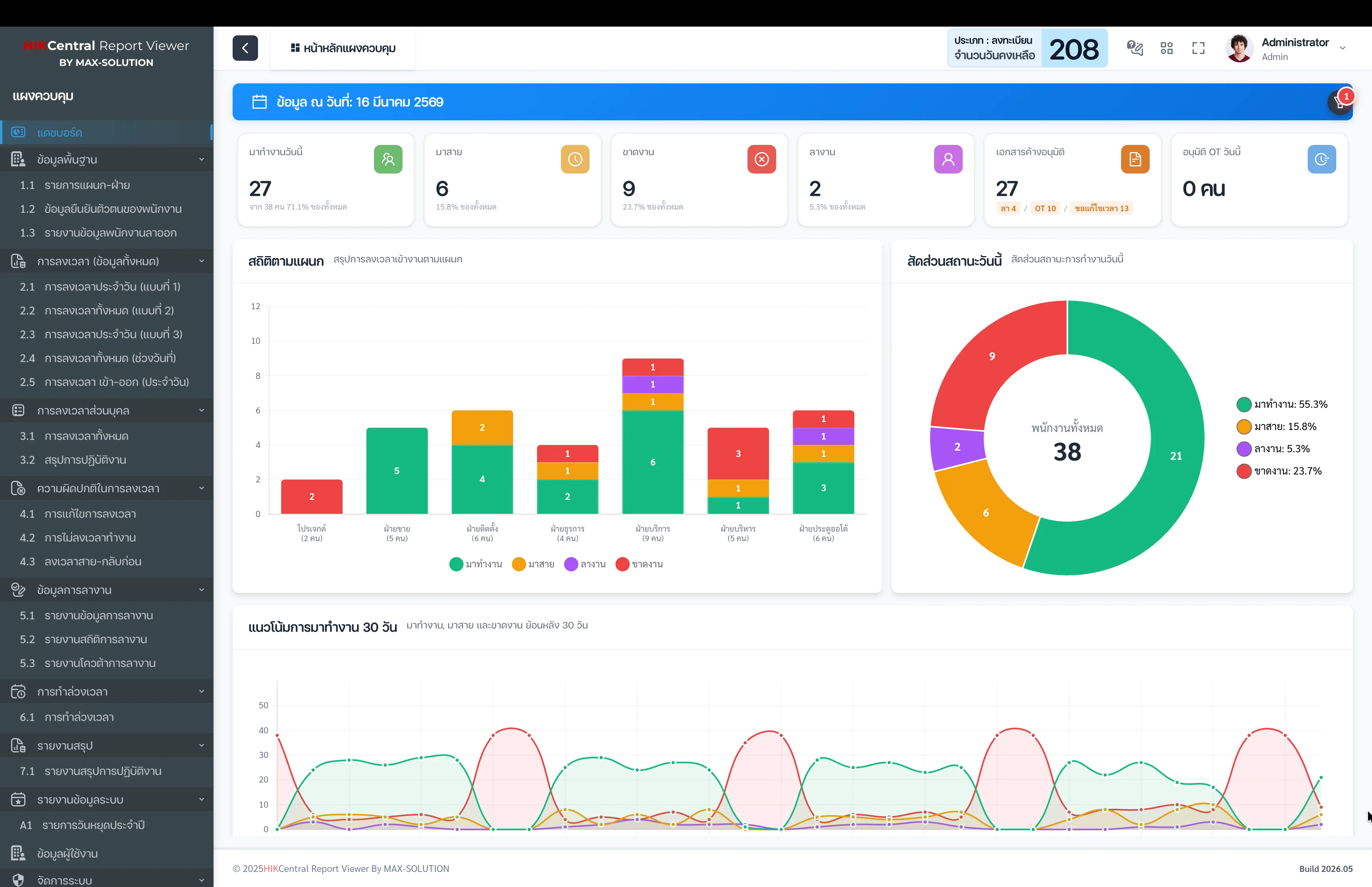Enter fullscreen using the expand icon
The image size is (1372, 887).
1198,48
